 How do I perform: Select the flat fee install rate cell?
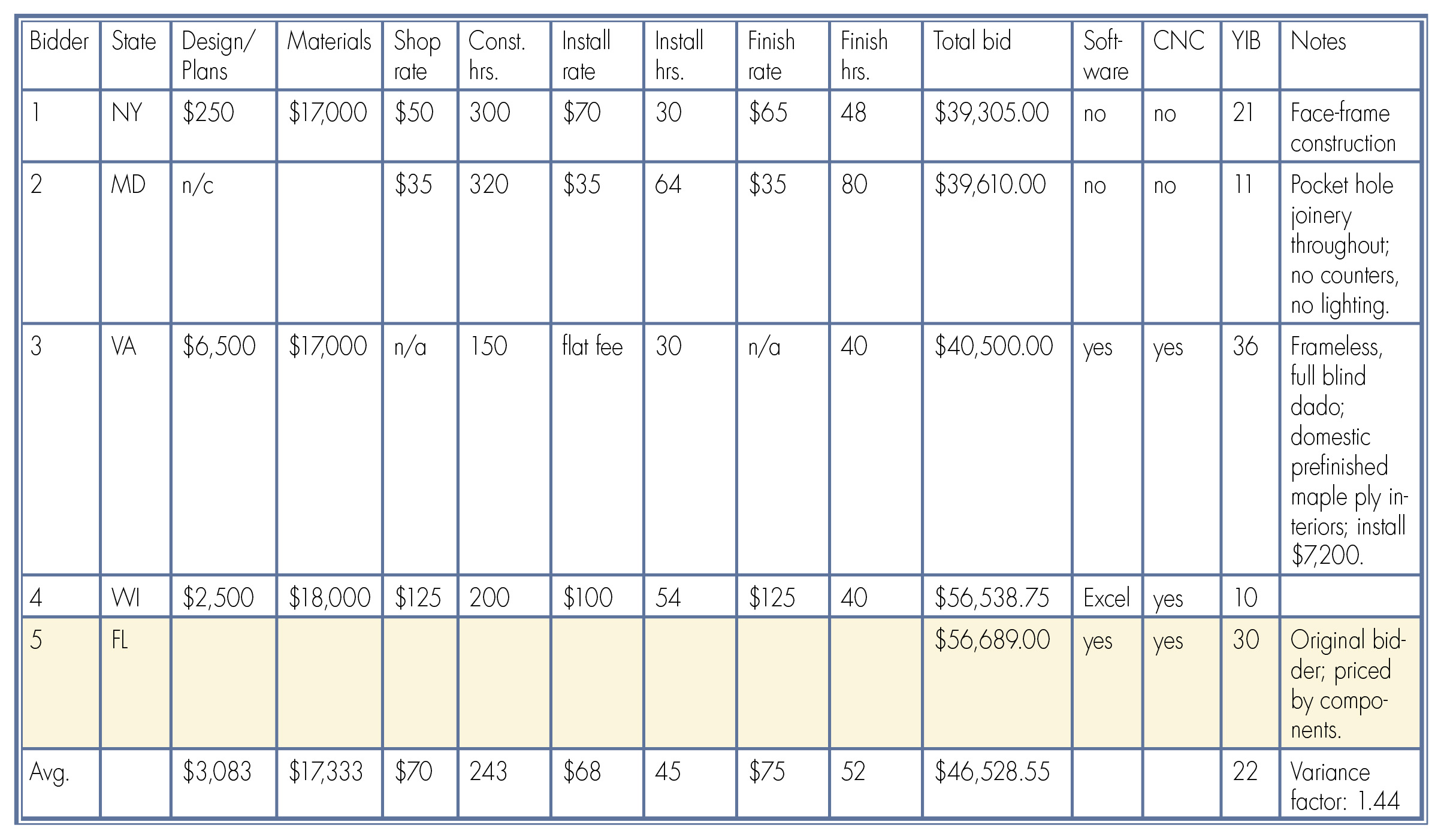point(597,449)
